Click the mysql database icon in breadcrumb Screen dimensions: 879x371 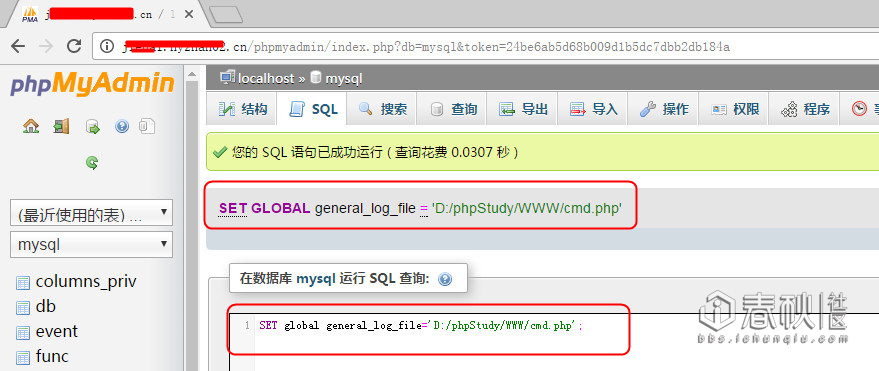pyautogui.click(x=316, y=78)
